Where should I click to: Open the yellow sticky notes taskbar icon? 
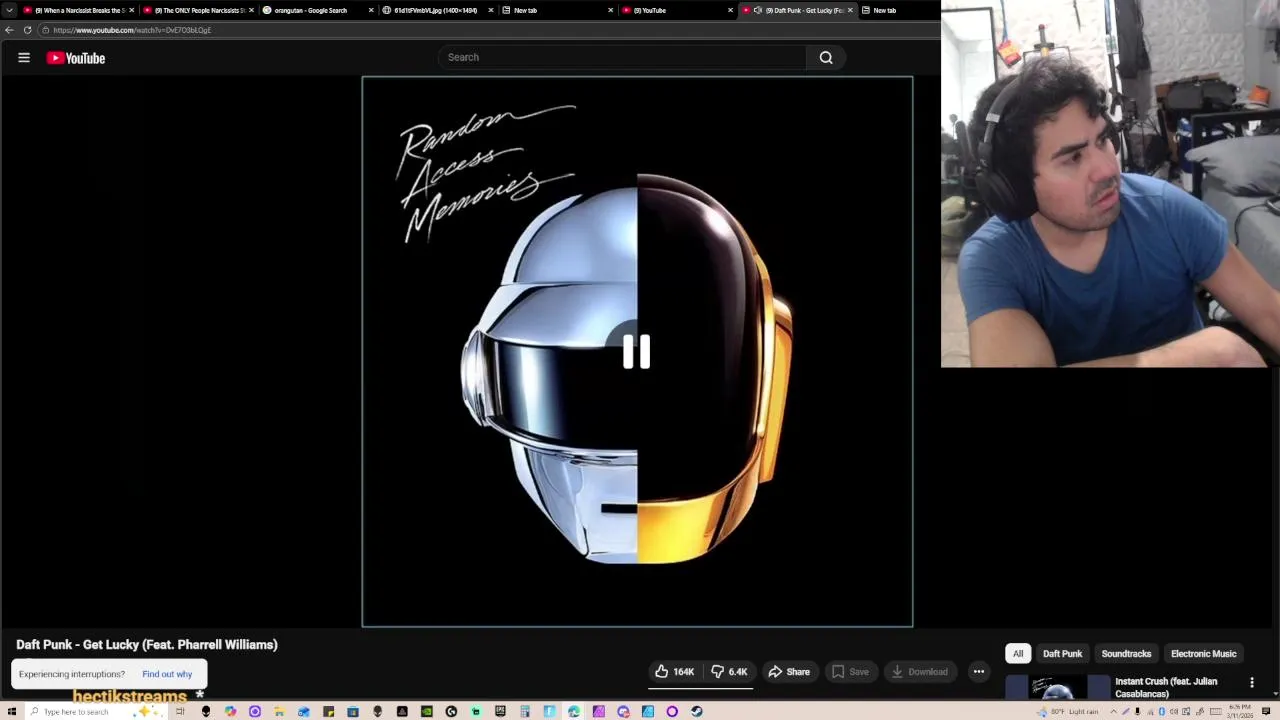[329, 711]
